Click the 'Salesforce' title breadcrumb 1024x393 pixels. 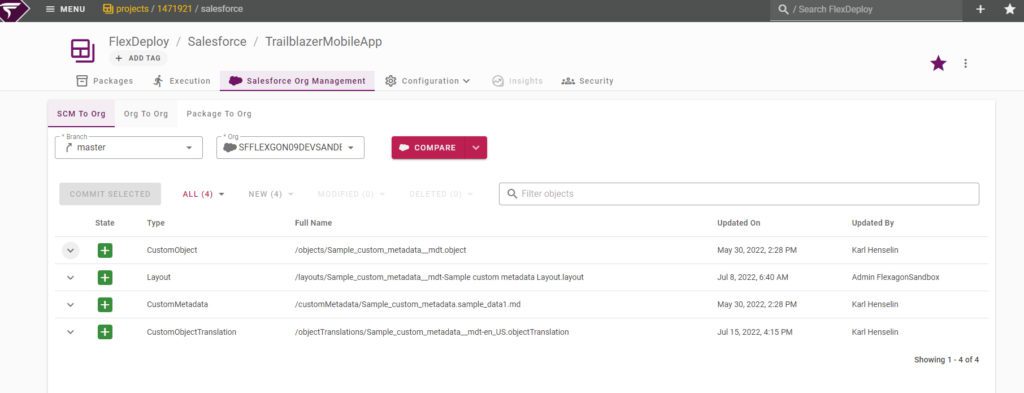coord(217,41)
